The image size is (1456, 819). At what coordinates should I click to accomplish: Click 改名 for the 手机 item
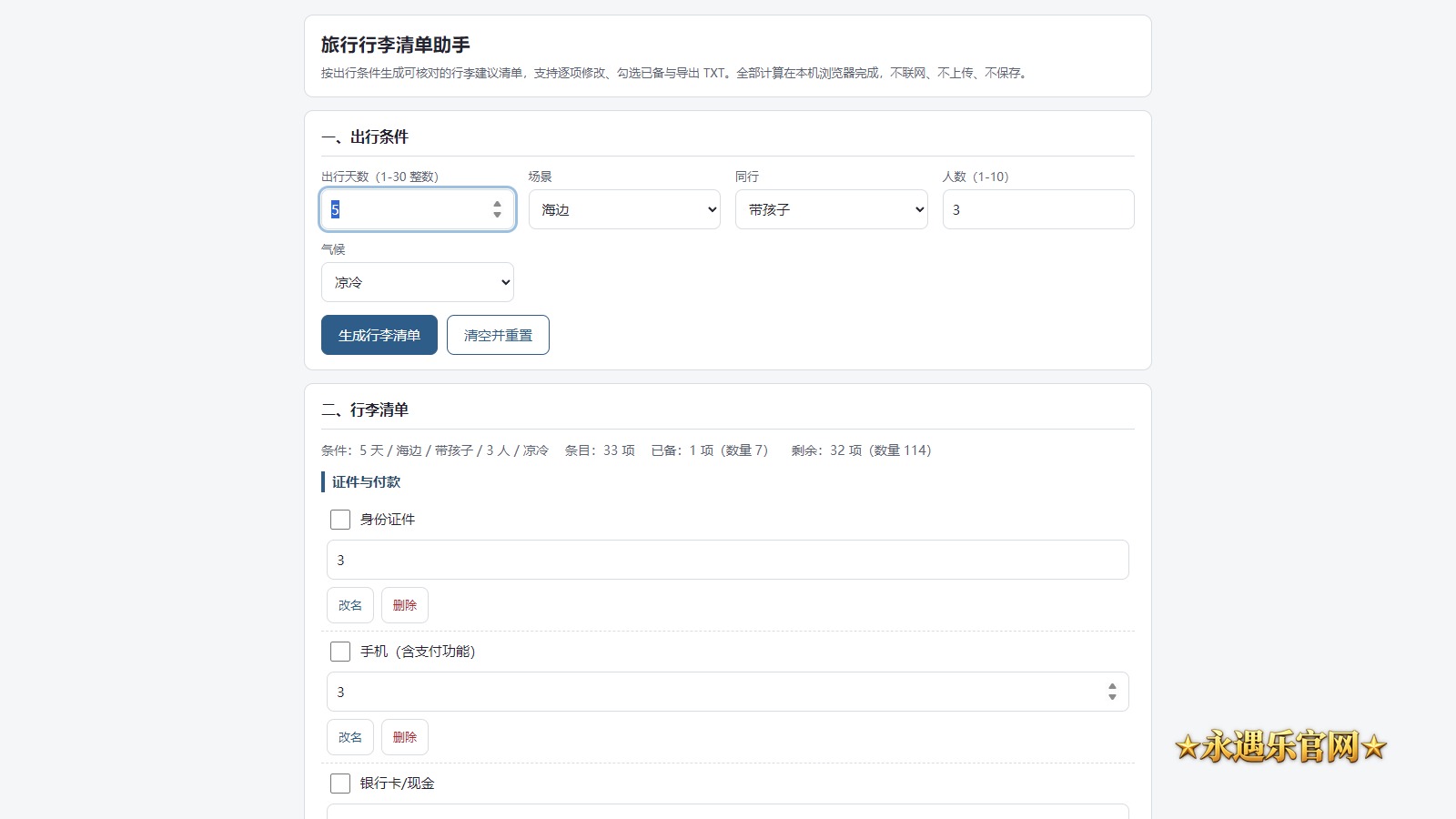(x=350, y=737)
